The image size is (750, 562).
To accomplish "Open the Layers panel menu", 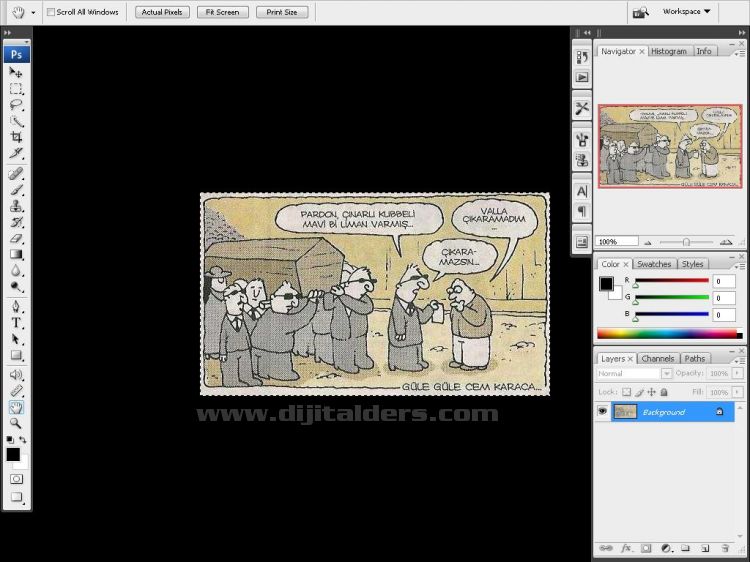I will click(739, 360).
